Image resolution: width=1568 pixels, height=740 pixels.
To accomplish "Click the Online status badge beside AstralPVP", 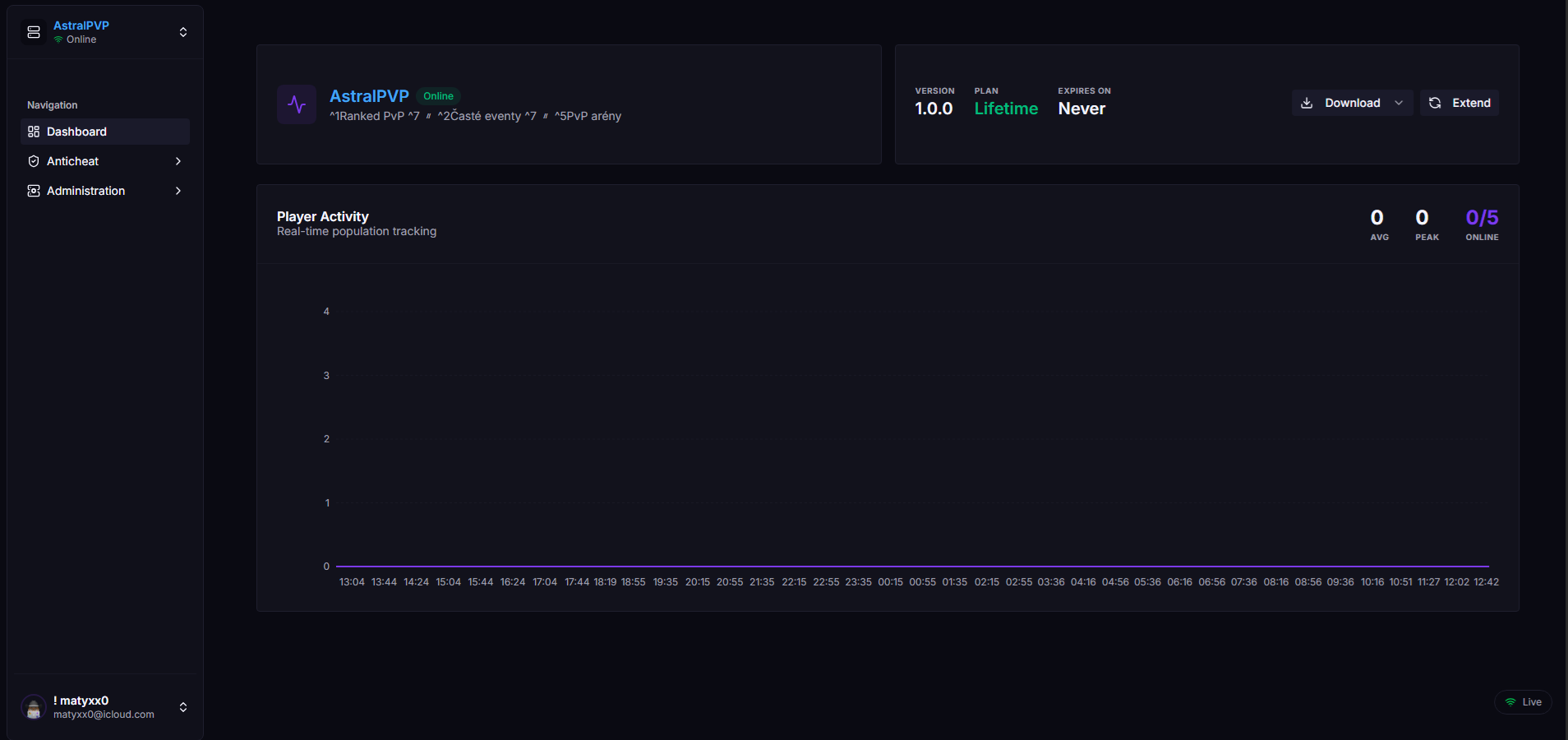I will pos(438,95).
